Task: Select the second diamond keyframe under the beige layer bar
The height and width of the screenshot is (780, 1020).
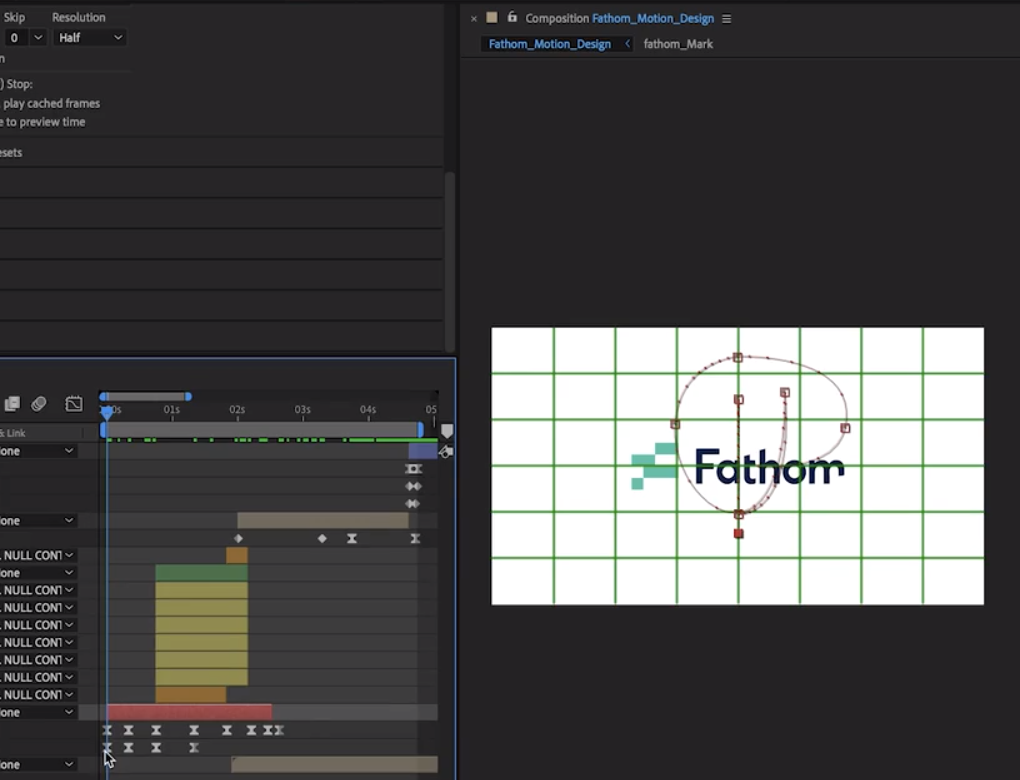Action: coord(322,539)
